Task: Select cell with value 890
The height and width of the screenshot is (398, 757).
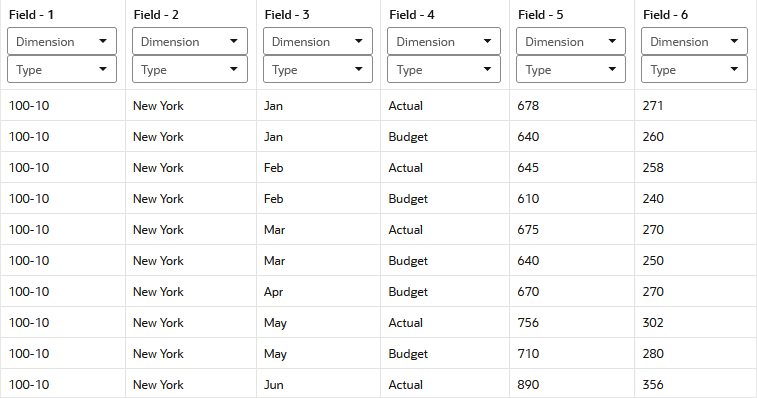Action: tap(572, 384)
